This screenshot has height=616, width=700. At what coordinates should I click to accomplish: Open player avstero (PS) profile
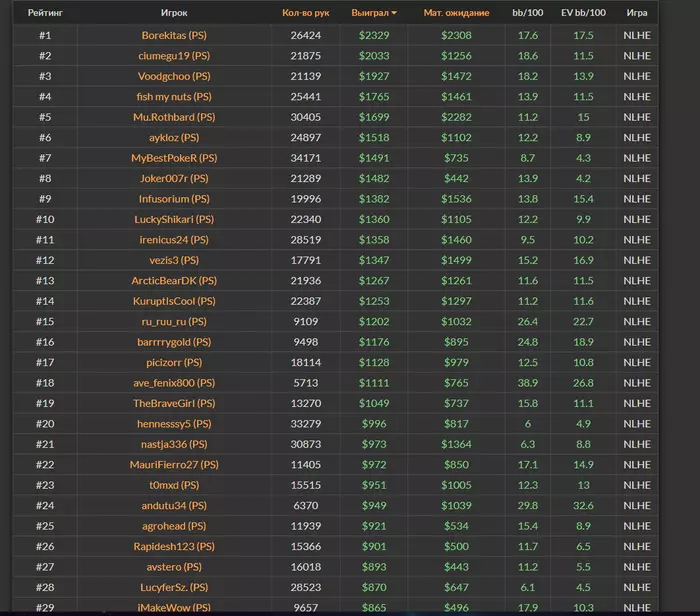click(x=174, y=567)
